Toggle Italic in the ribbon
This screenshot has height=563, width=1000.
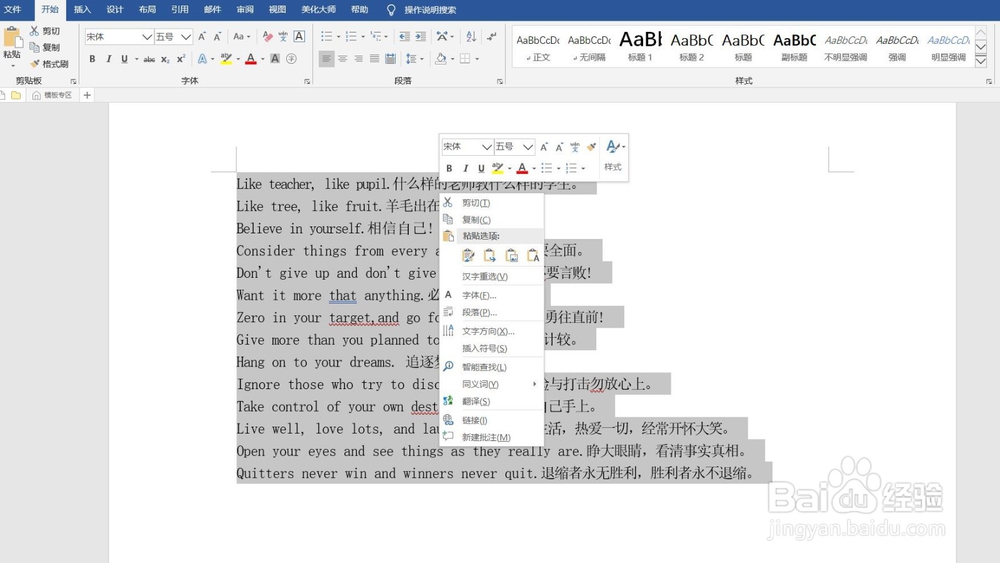pos(108,59)
